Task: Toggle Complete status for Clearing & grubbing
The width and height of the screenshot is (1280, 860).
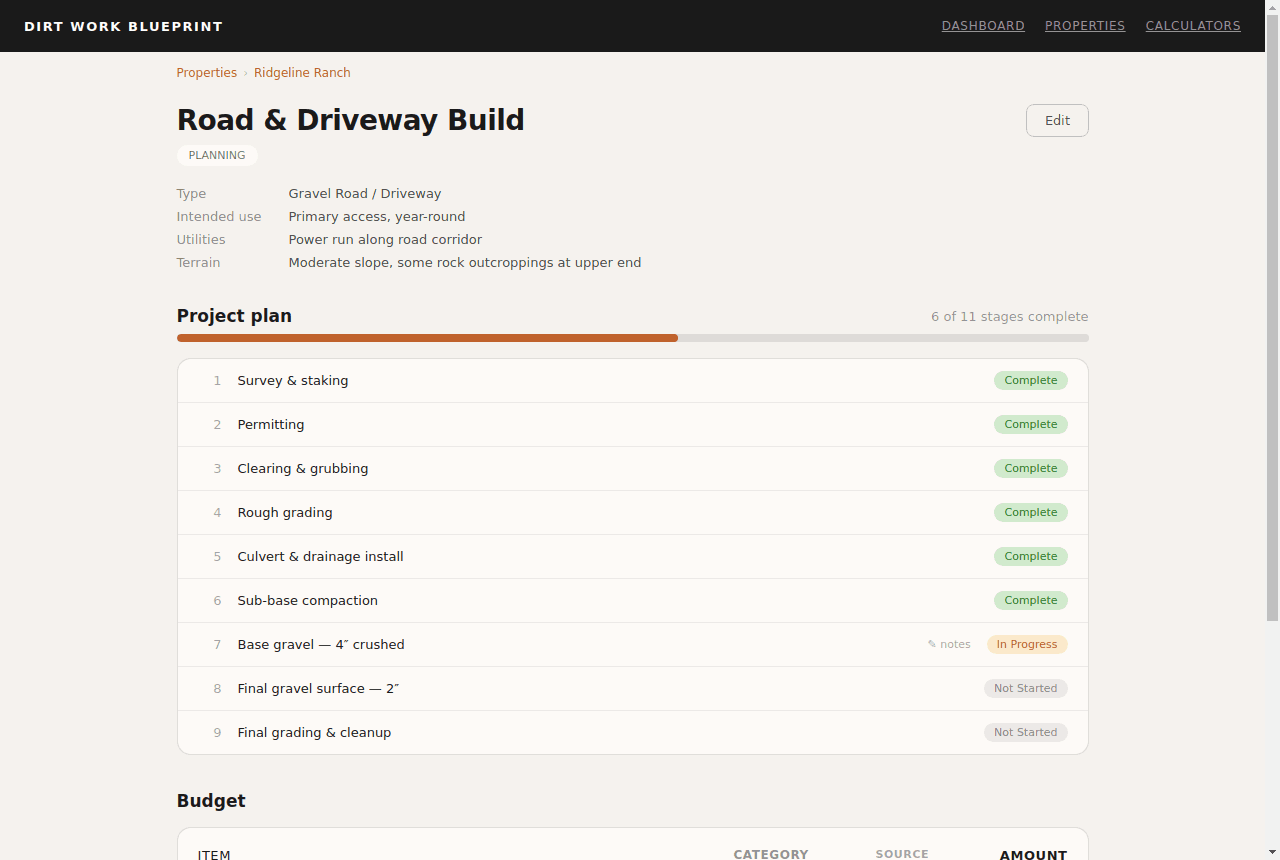Action: (1031, 469)
